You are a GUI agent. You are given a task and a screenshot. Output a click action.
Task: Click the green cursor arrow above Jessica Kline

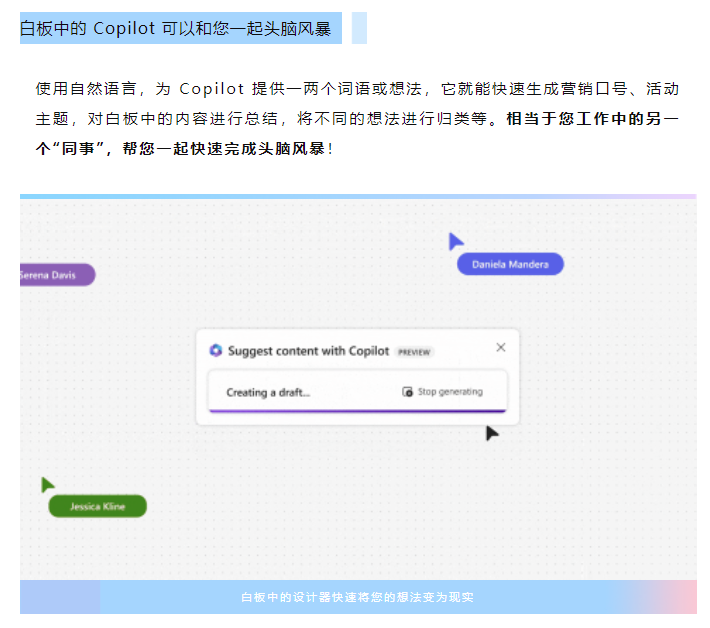(x=47, y=485)
